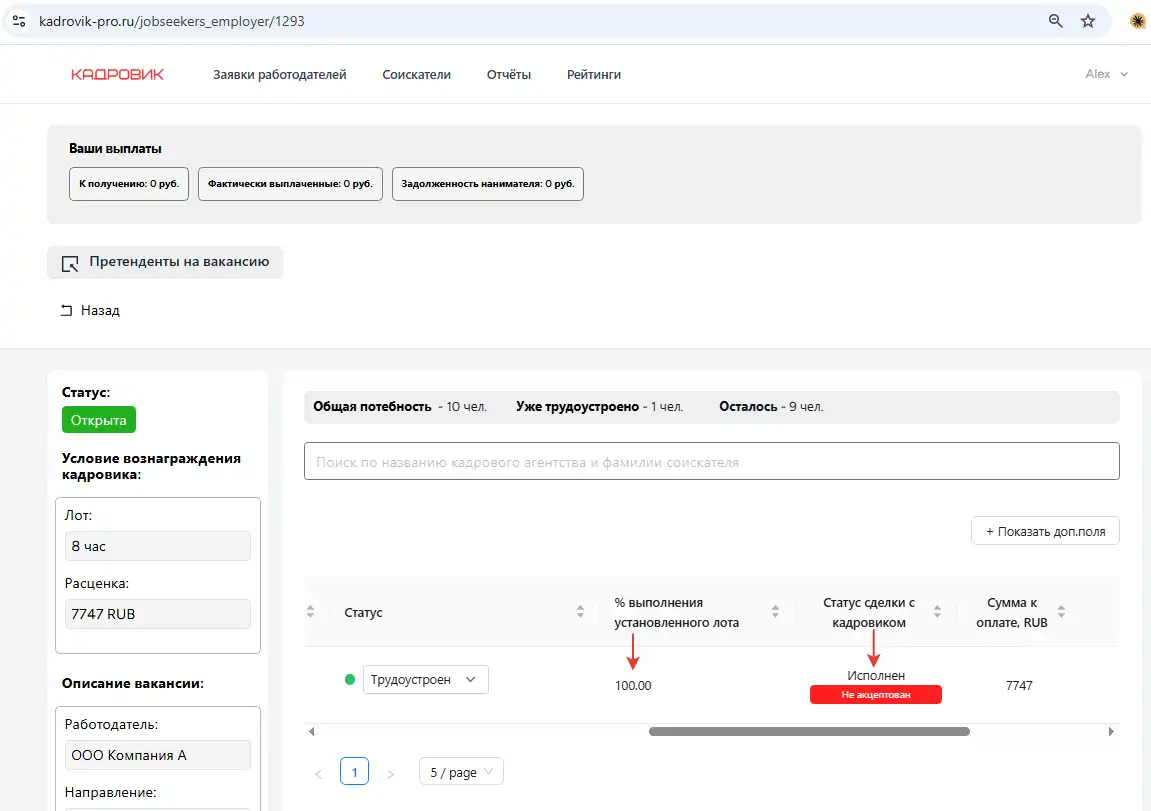Screen dimensions: 1151x811
Task: Go to the Отчёты section
Action: (508, 74)
